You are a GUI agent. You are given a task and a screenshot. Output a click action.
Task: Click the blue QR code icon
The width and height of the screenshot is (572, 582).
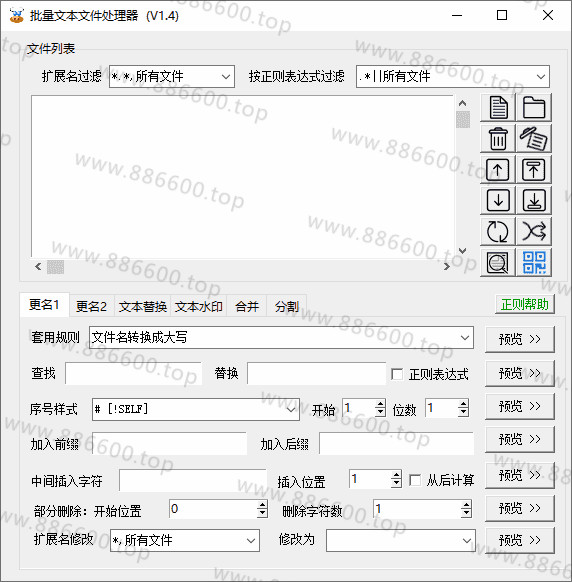534,262
